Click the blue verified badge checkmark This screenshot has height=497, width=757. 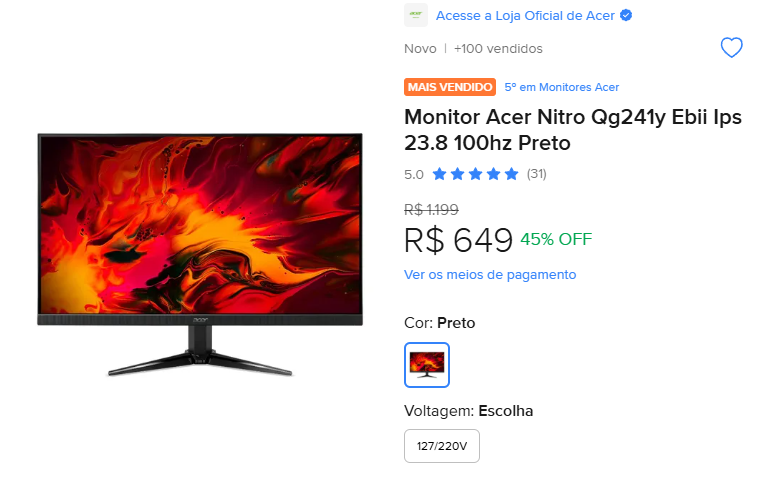[x=626, y=15]
